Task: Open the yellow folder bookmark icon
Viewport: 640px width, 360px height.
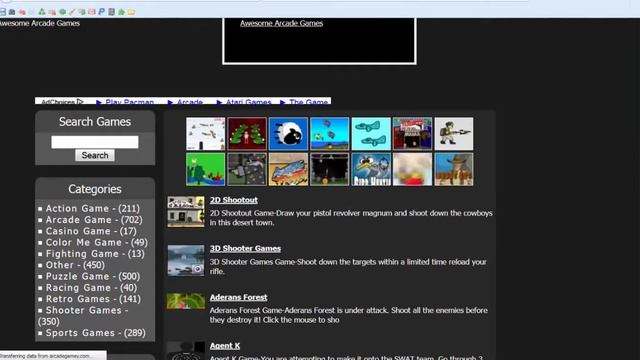Action: click(131, 12)
